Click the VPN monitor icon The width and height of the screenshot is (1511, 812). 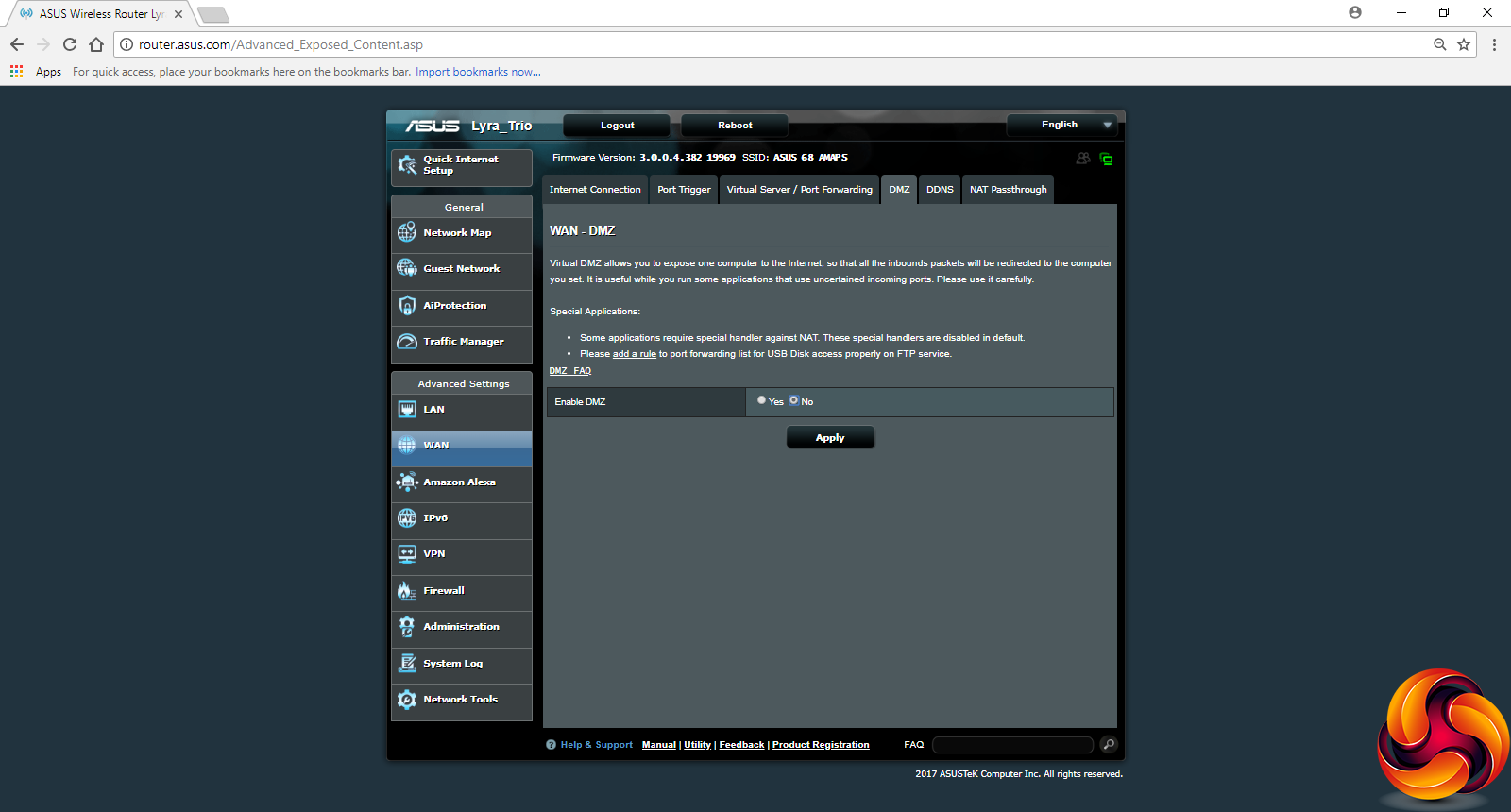(407, 553)
